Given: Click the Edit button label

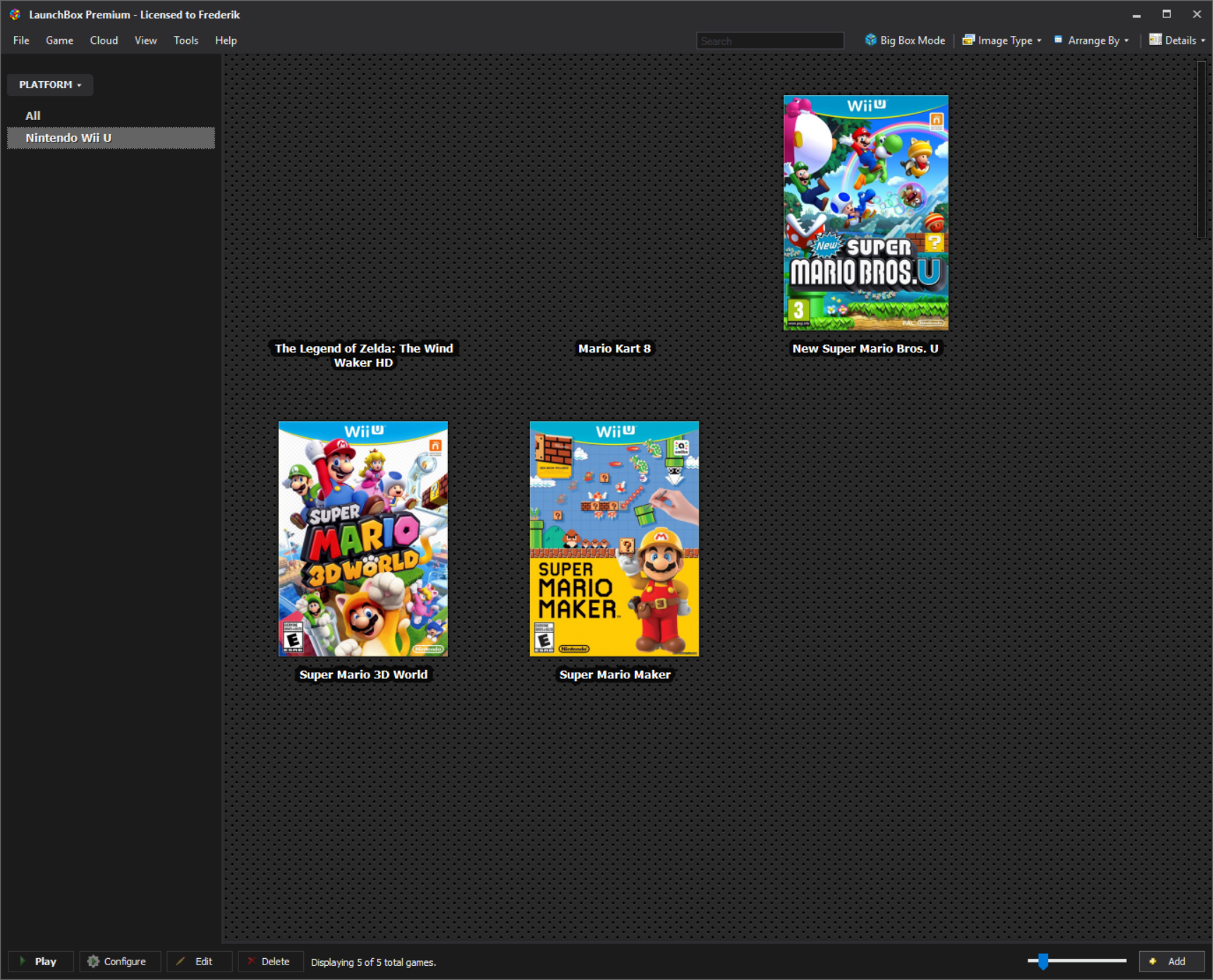Looking at the screenshot, I should pyautogui.click(x=204, y=962).
